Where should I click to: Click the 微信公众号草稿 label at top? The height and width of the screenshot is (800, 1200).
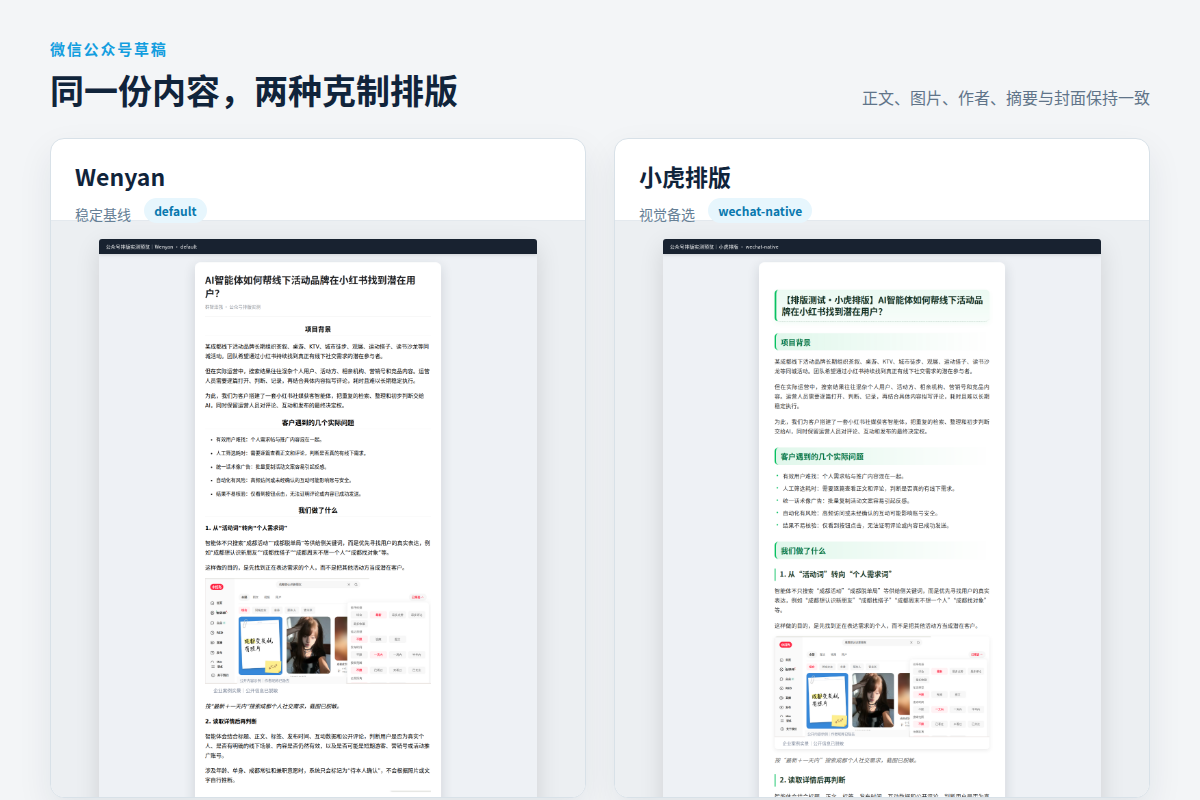pyautogui.click(x=108, y=50)
